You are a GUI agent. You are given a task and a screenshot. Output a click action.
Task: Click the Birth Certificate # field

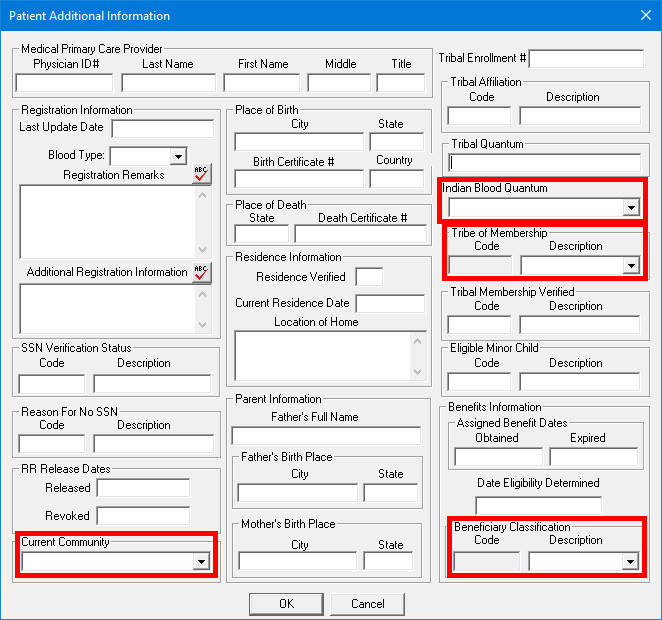(299, 179)
